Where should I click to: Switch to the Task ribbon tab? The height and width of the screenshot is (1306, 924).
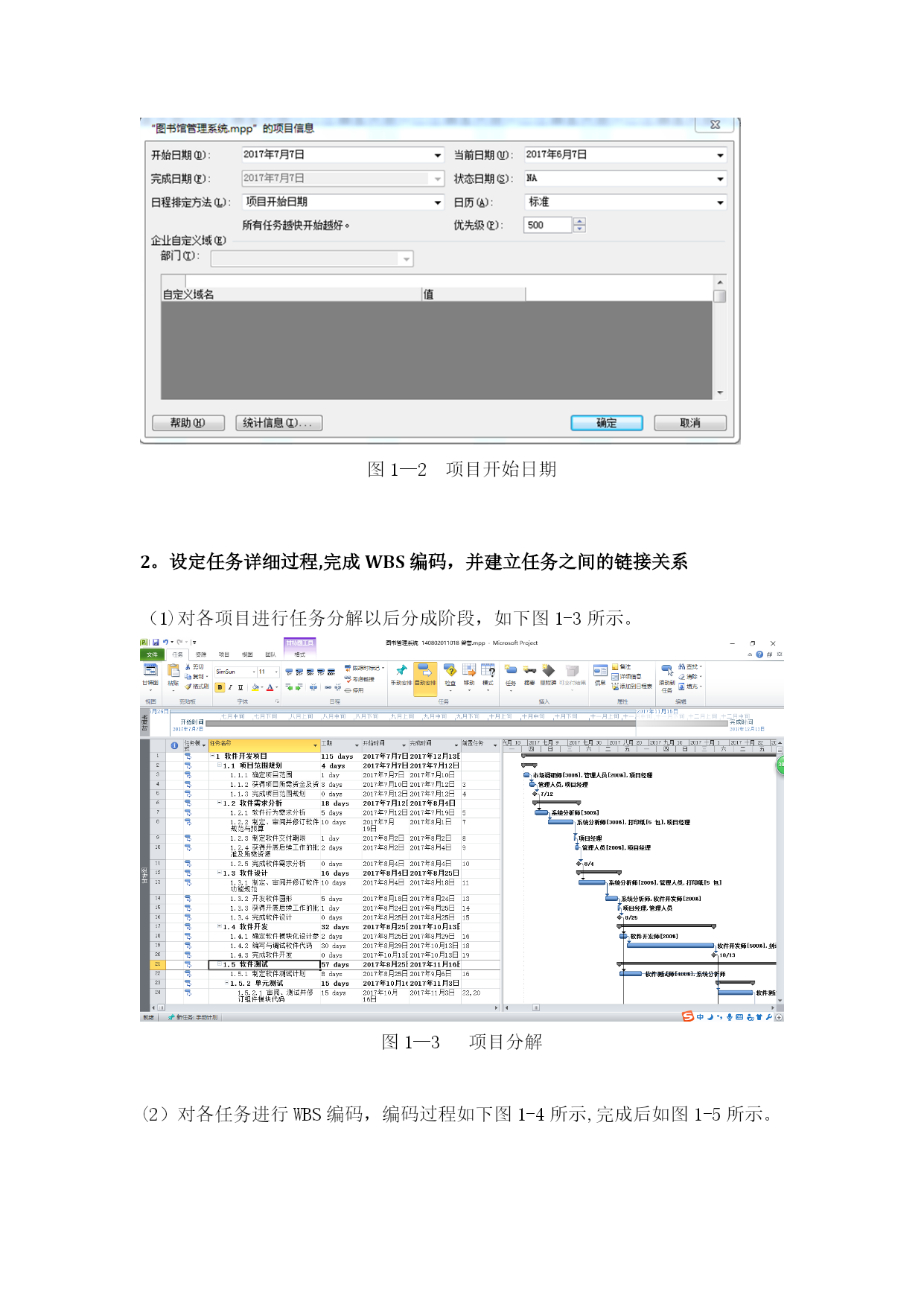tap(177, 654)
